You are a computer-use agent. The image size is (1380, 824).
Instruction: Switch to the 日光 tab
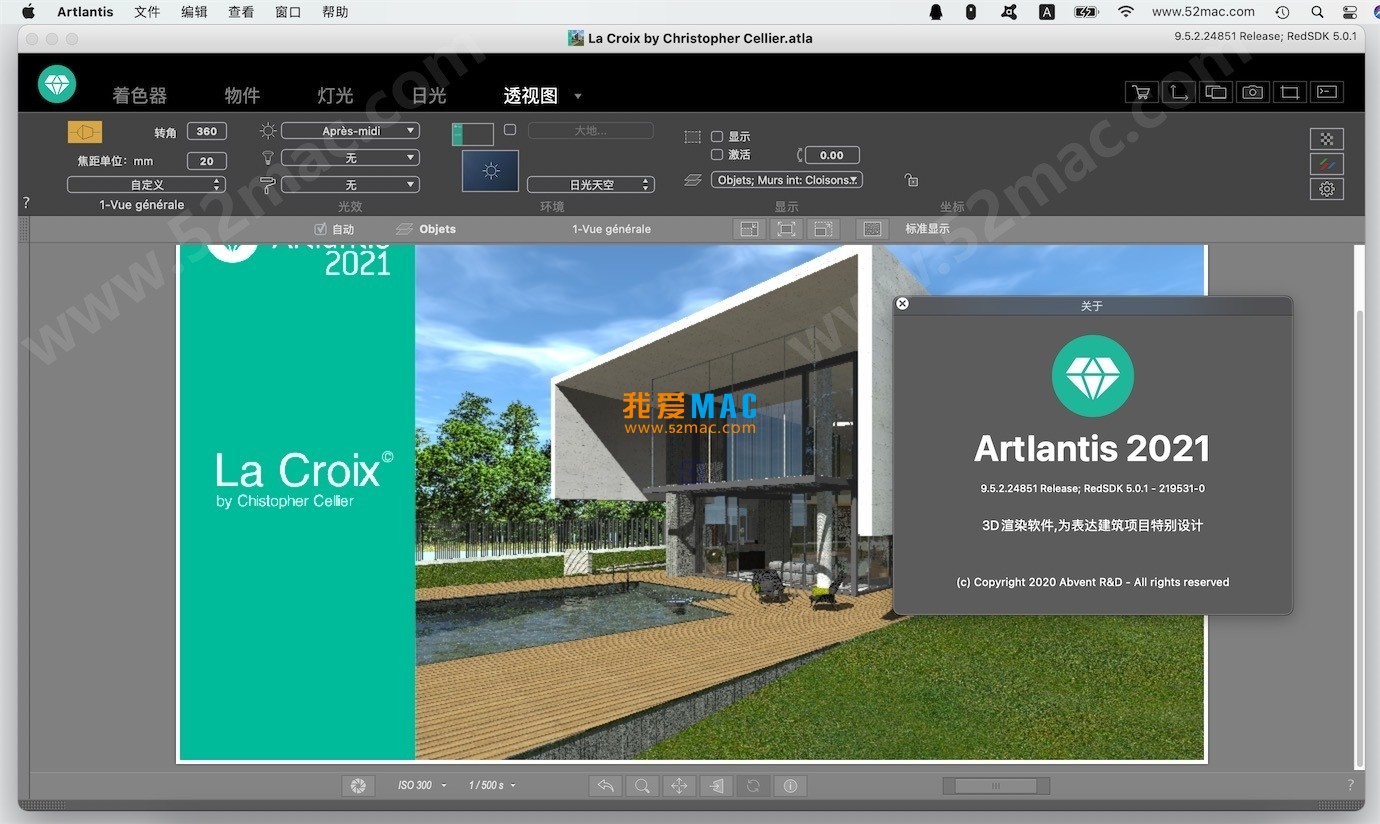pyautogui.click(x=429, y=95)
